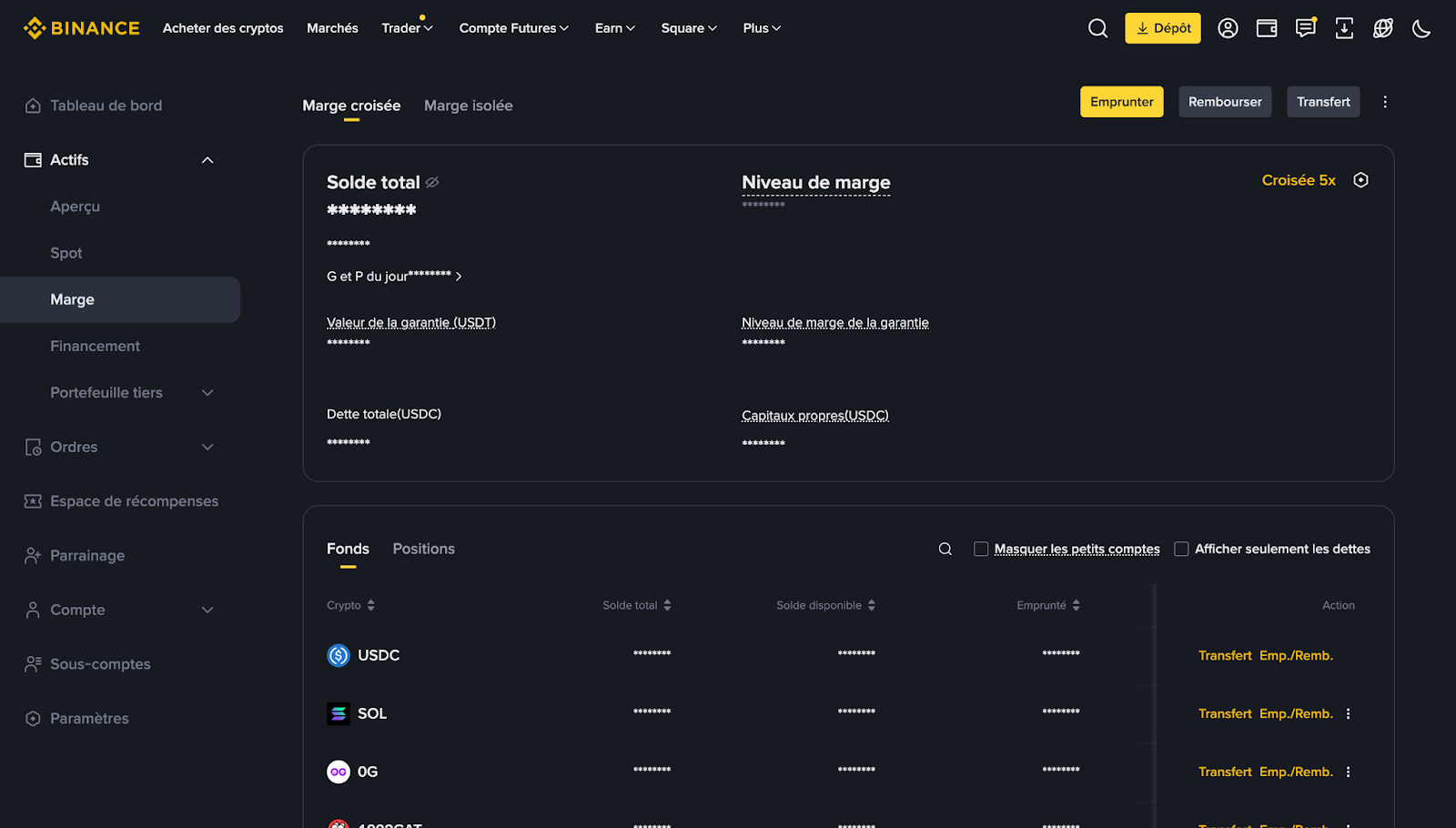The image size is (1456, 828).
Task: Open the user profile icon
Action: pyautogui.click(x=1228, y=28)
